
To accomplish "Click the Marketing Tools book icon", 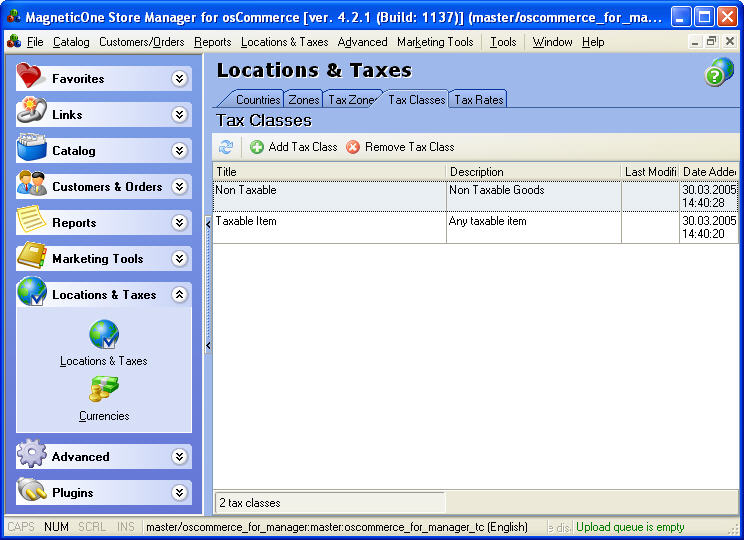I will [31, 255].
